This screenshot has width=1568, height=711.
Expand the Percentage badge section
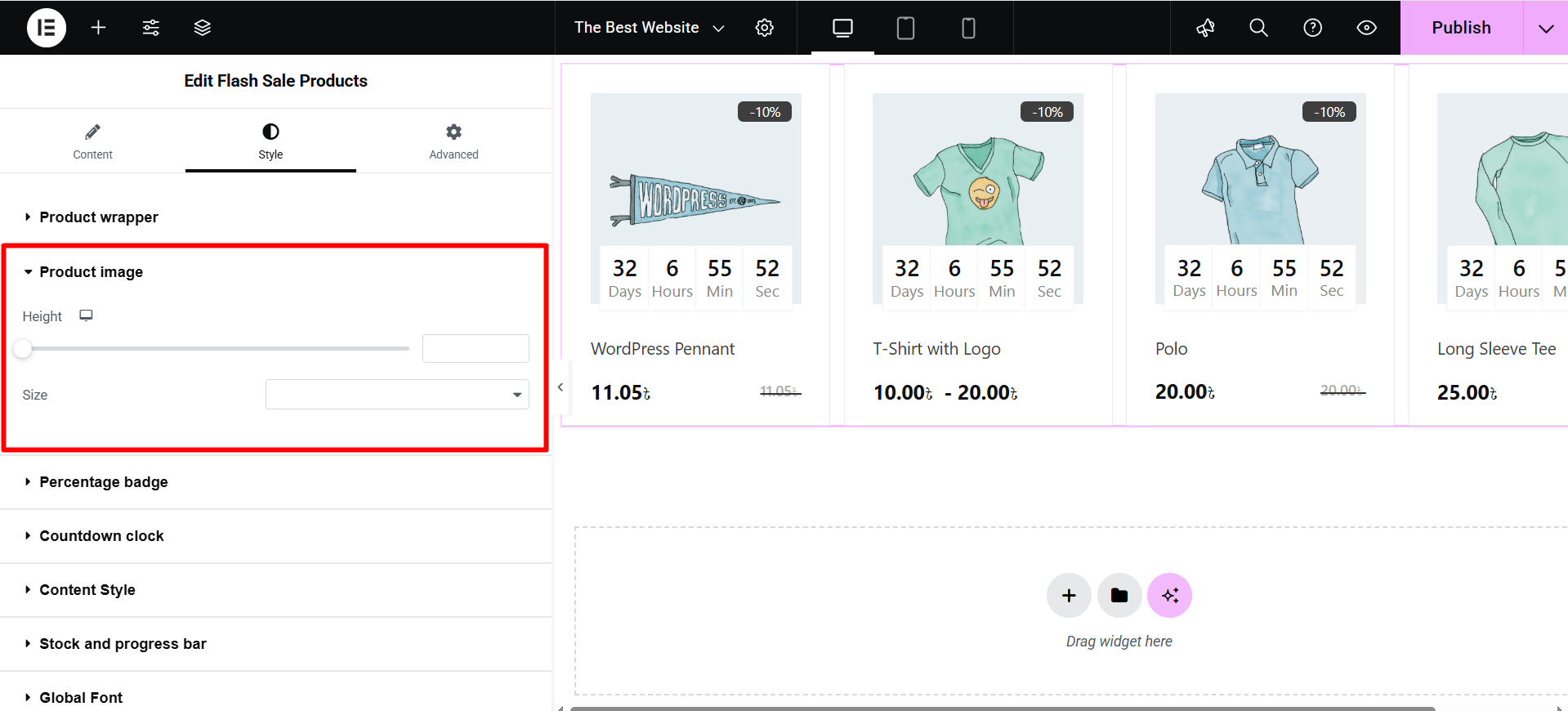tap(104, 482)
